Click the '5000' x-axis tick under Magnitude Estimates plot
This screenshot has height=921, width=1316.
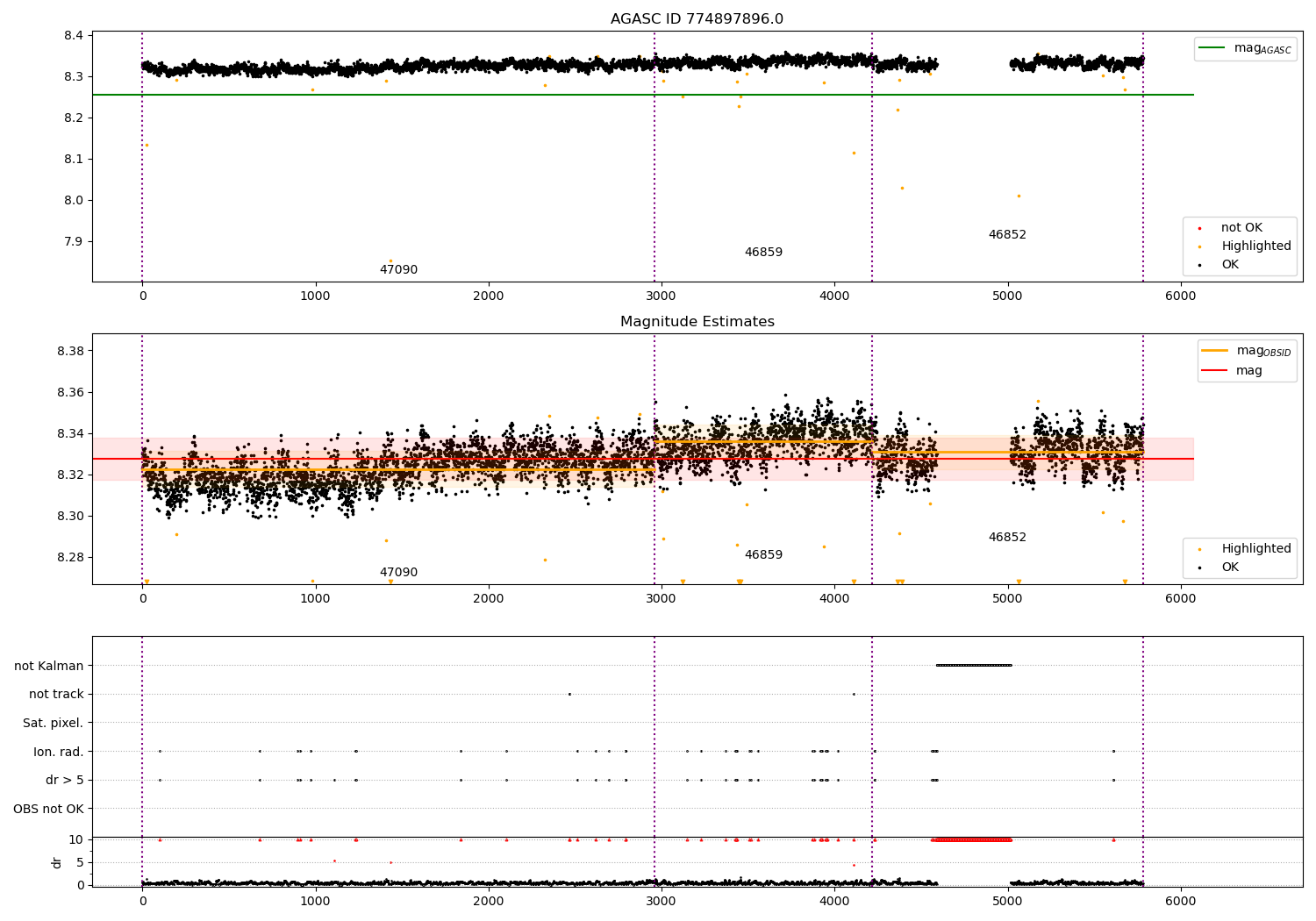(1007, 599)
